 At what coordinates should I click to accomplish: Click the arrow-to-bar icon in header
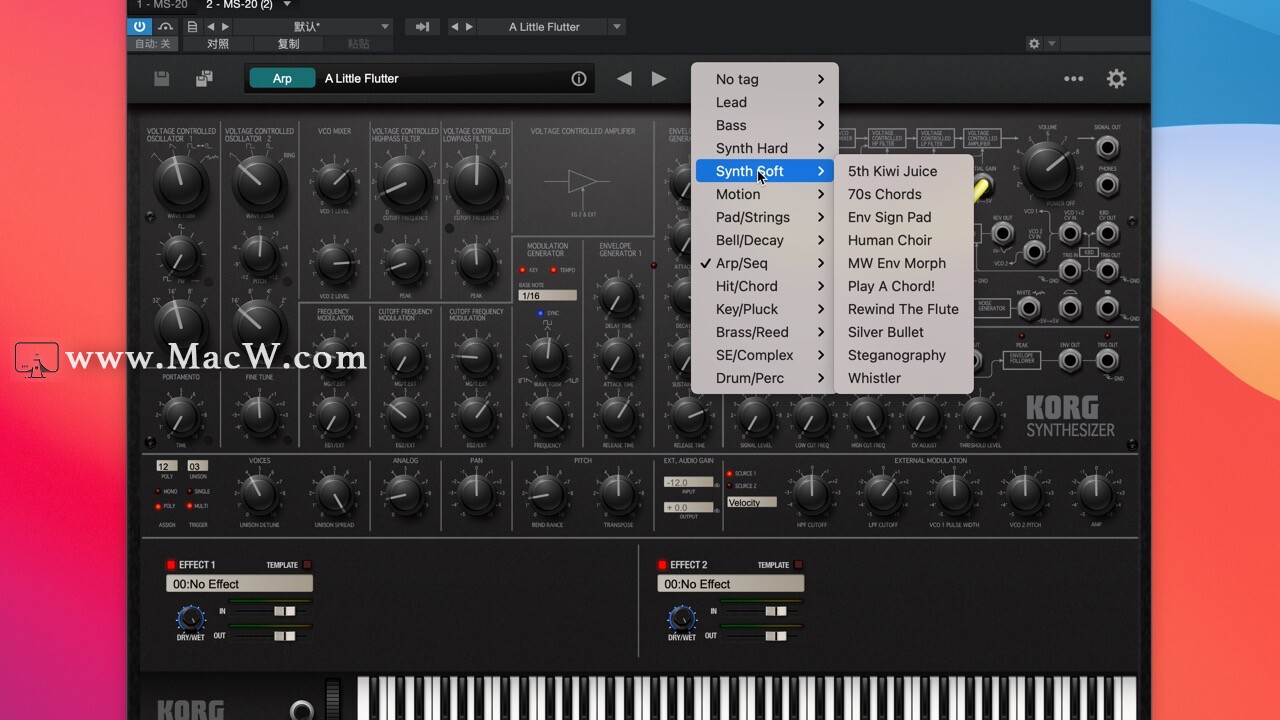tap(422, 27)
